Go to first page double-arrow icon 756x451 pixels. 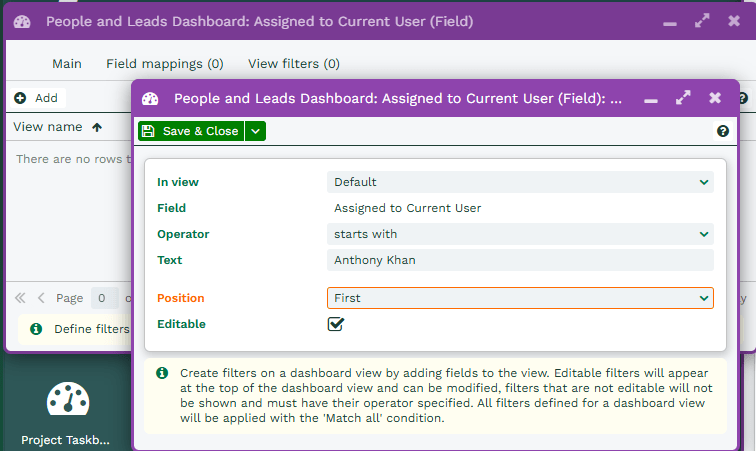(20, 298)
